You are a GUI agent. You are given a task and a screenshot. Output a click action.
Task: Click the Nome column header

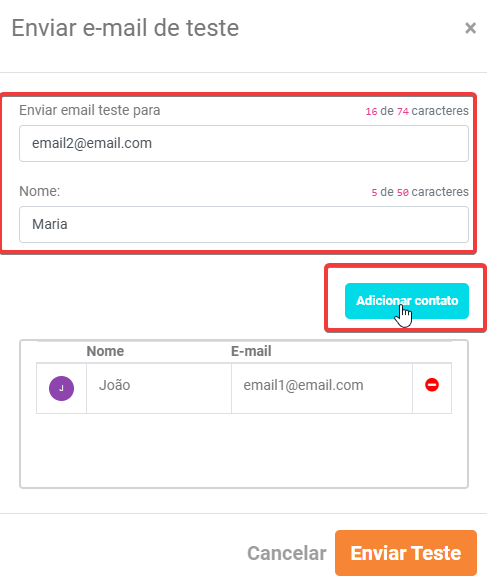tap(105, 351)
